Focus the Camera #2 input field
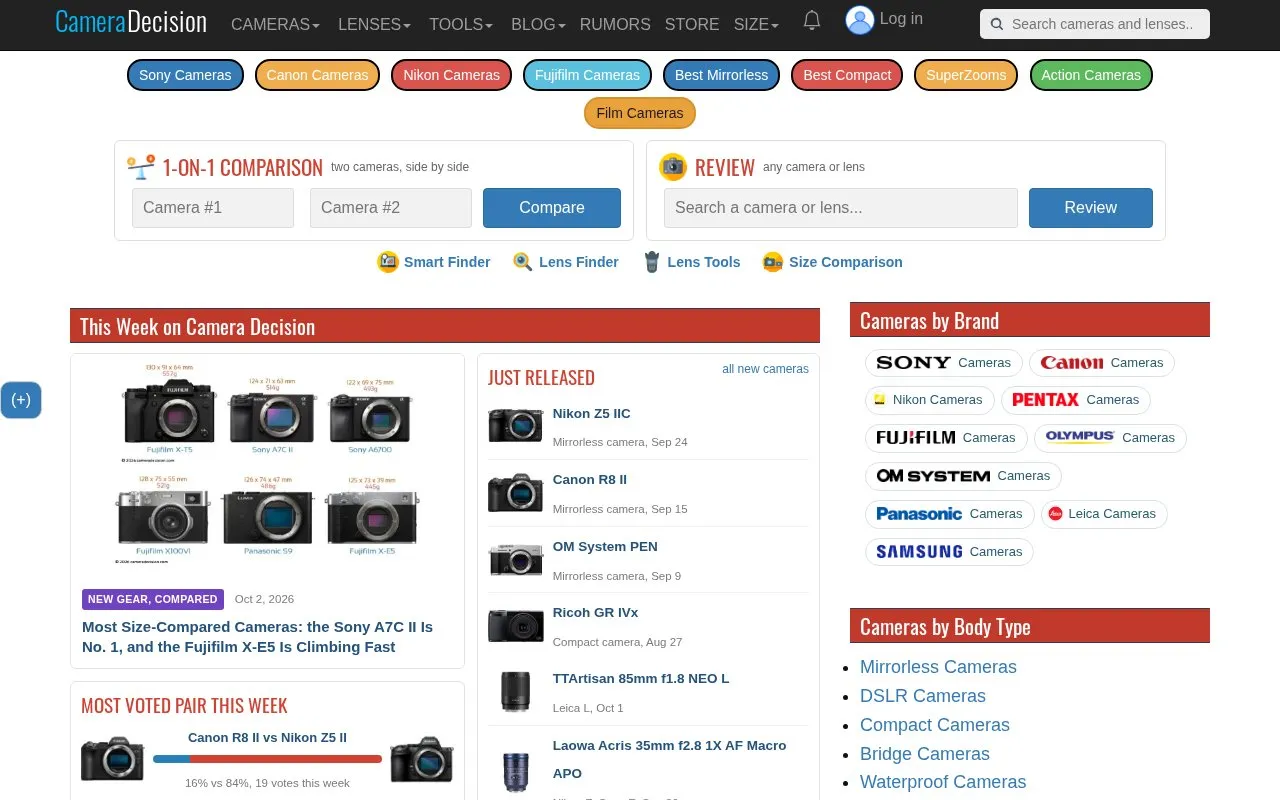 click(391, 208)
